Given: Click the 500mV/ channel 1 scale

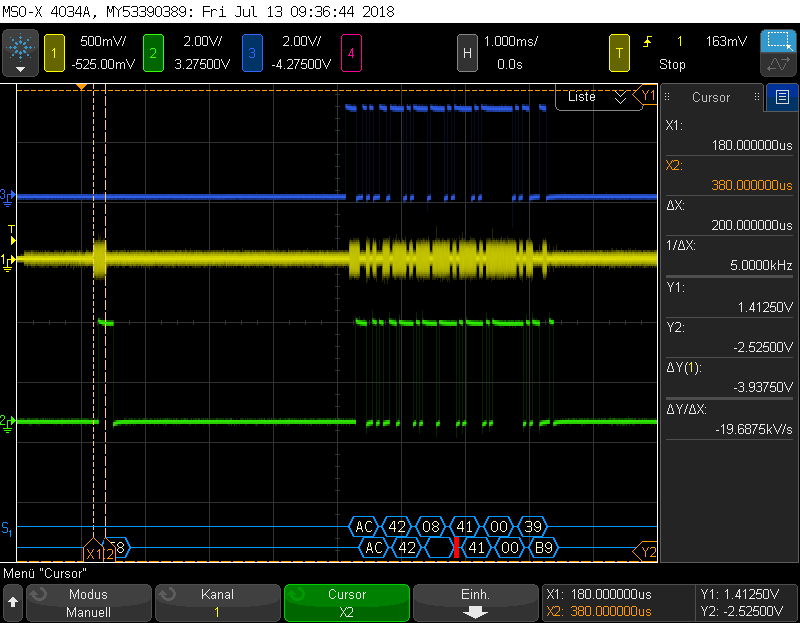Looking at the screenshot, I should (104, 42).
